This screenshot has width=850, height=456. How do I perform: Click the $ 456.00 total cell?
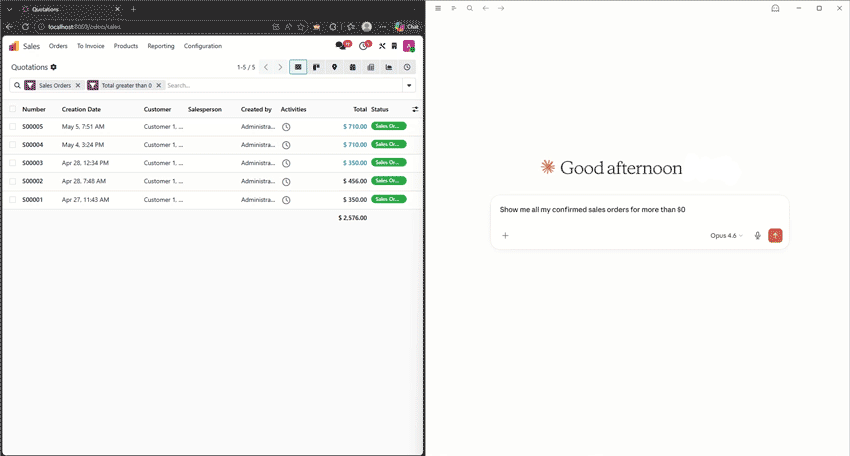click(x=355, y=182)
